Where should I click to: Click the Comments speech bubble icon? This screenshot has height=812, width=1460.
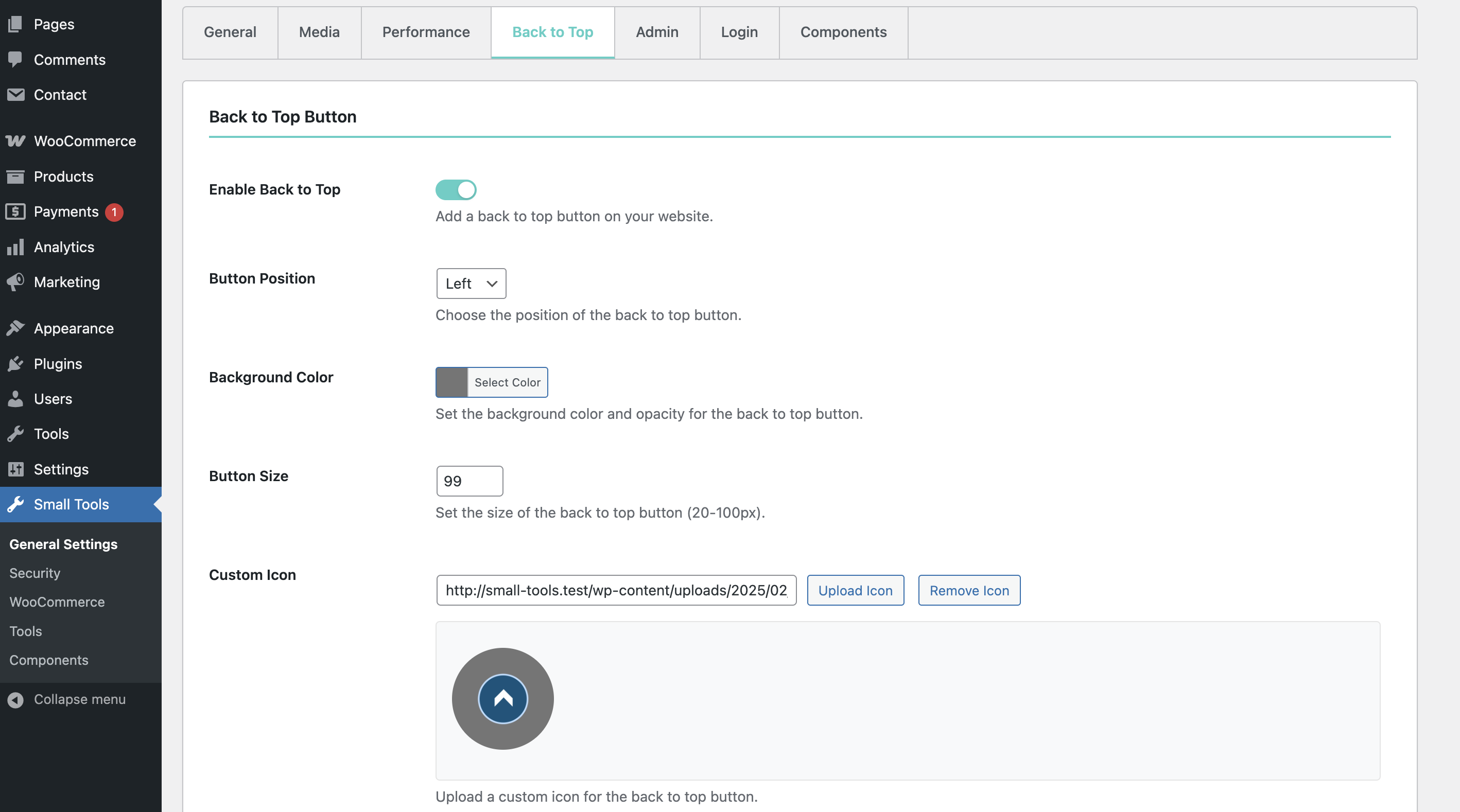point(15,60)
